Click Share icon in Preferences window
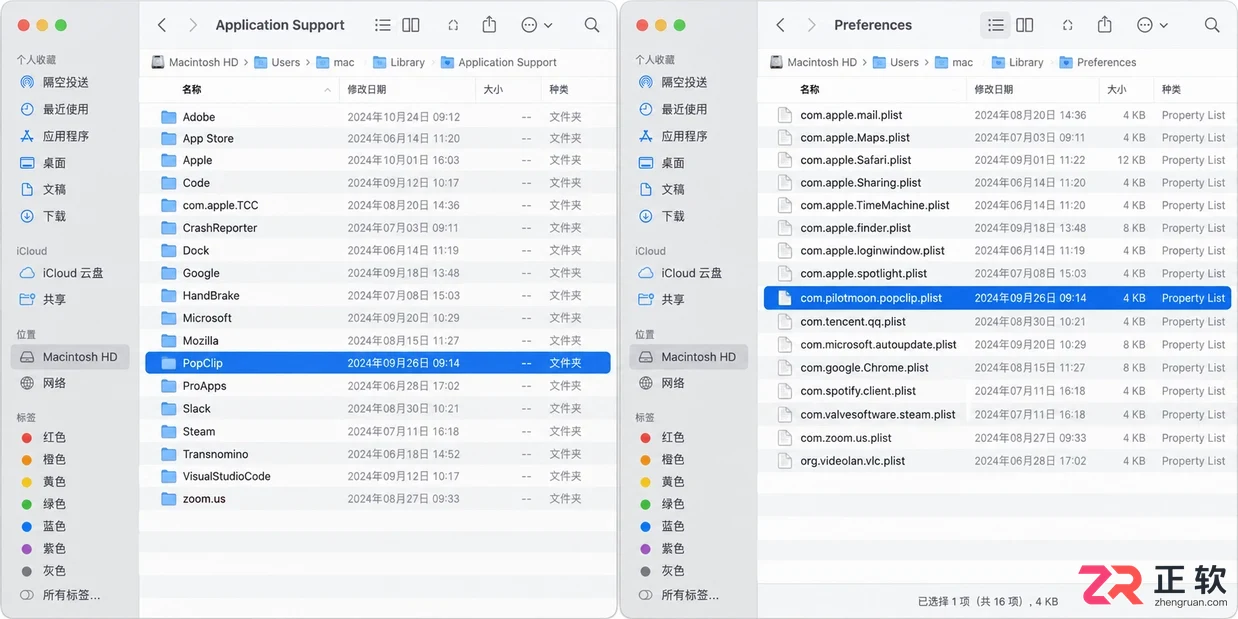 tap(1104, 24)
